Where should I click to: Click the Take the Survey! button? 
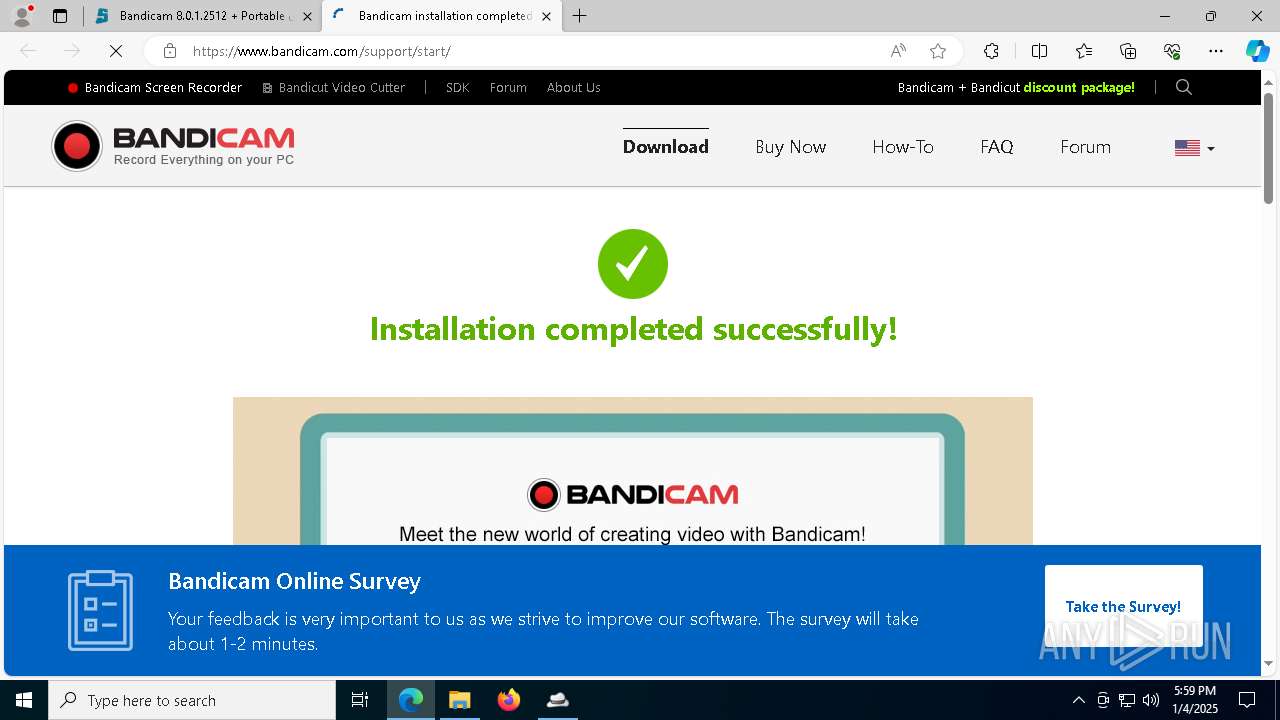[x=1124, y=607]
